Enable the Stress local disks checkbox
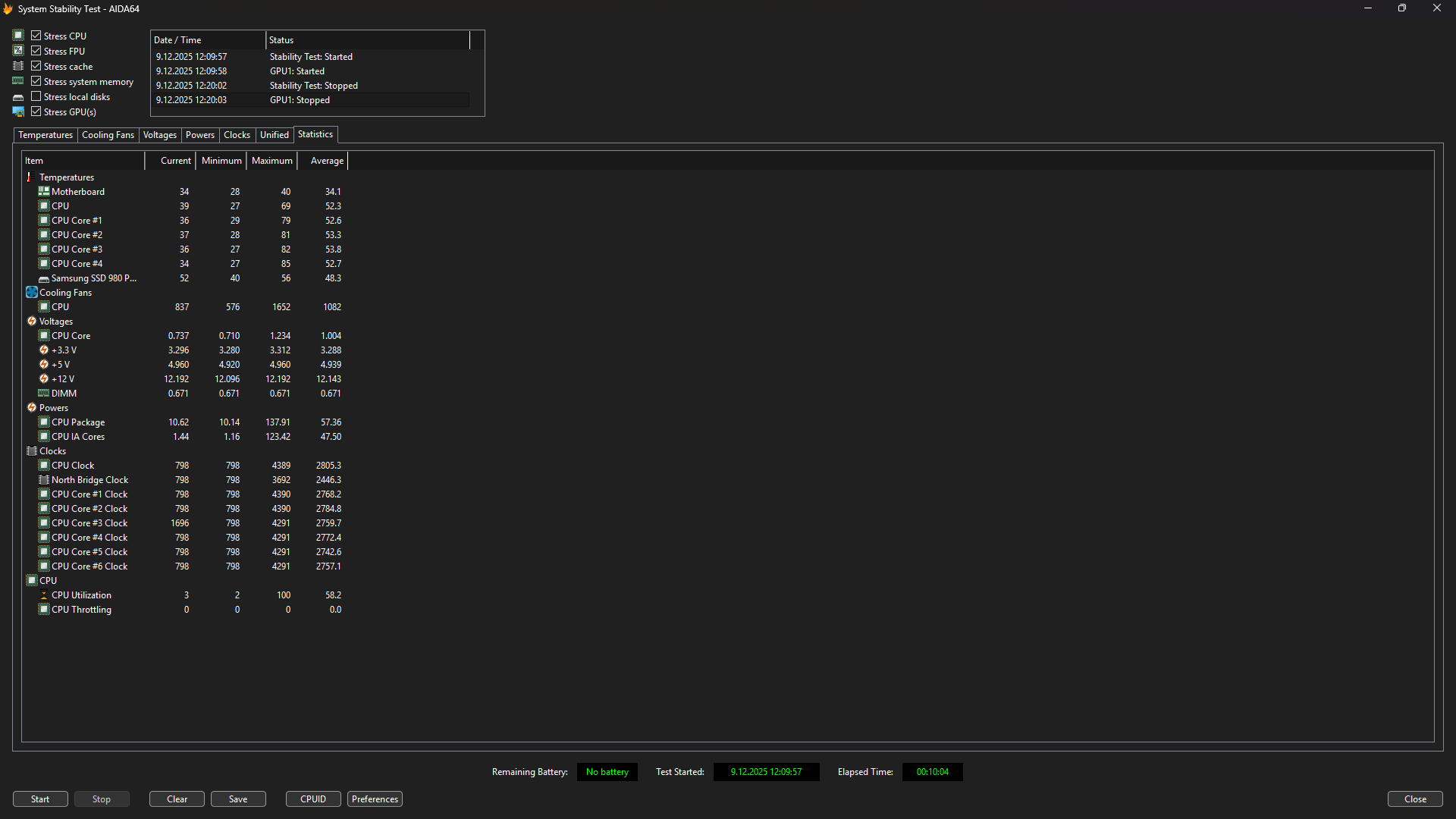The height and width of the screenshot is (819, 1456). tap(36, 96)
